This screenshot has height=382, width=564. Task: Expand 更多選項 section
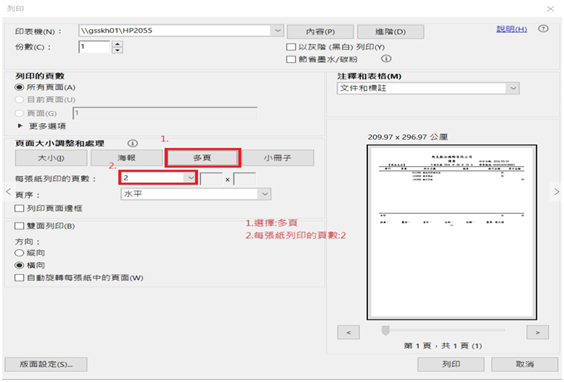click(x=42, y=126)
